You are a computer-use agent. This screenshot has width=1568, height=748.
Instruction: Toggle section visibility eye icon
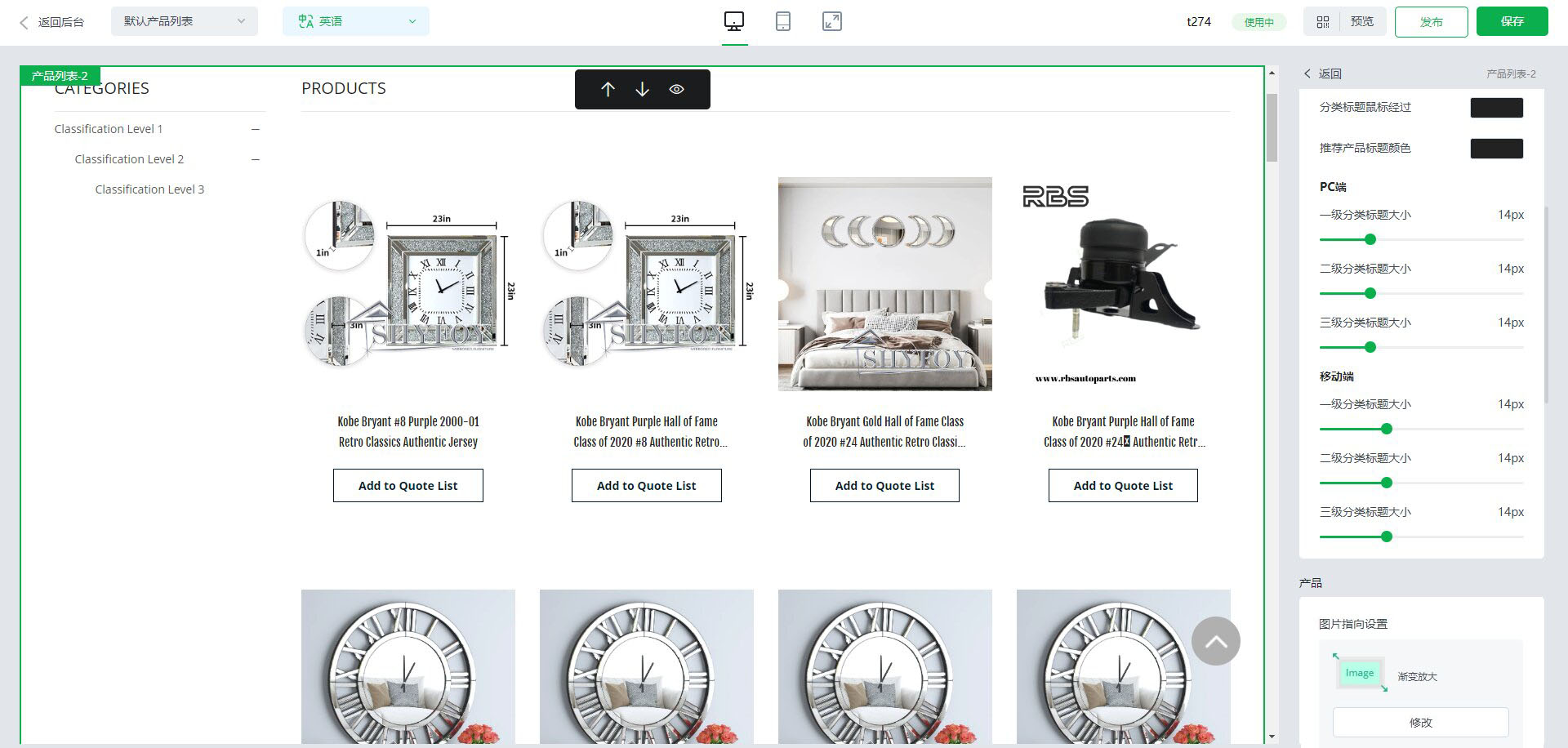(x=676, y=89)
